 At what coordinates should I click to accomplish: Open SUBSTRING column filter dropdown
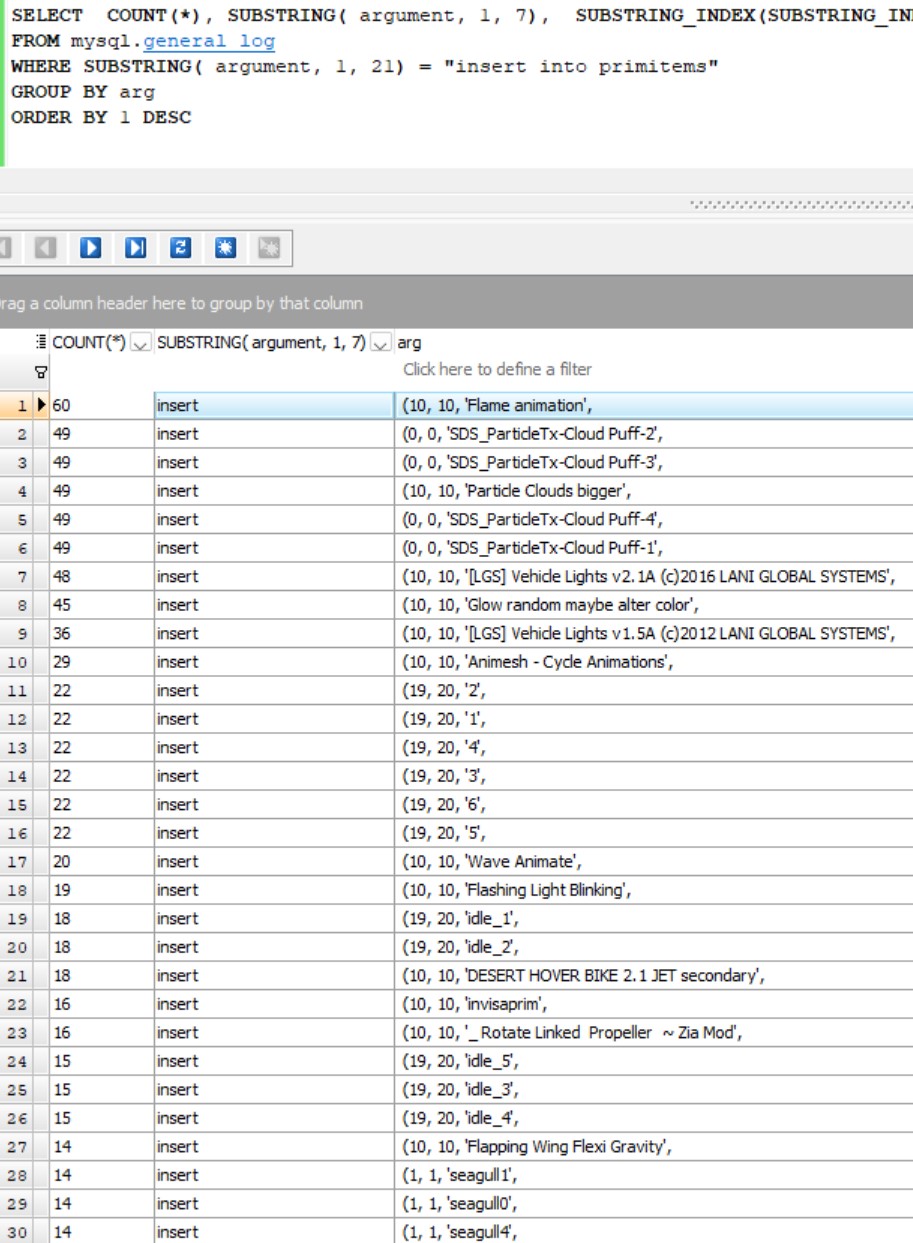[380, 343]
